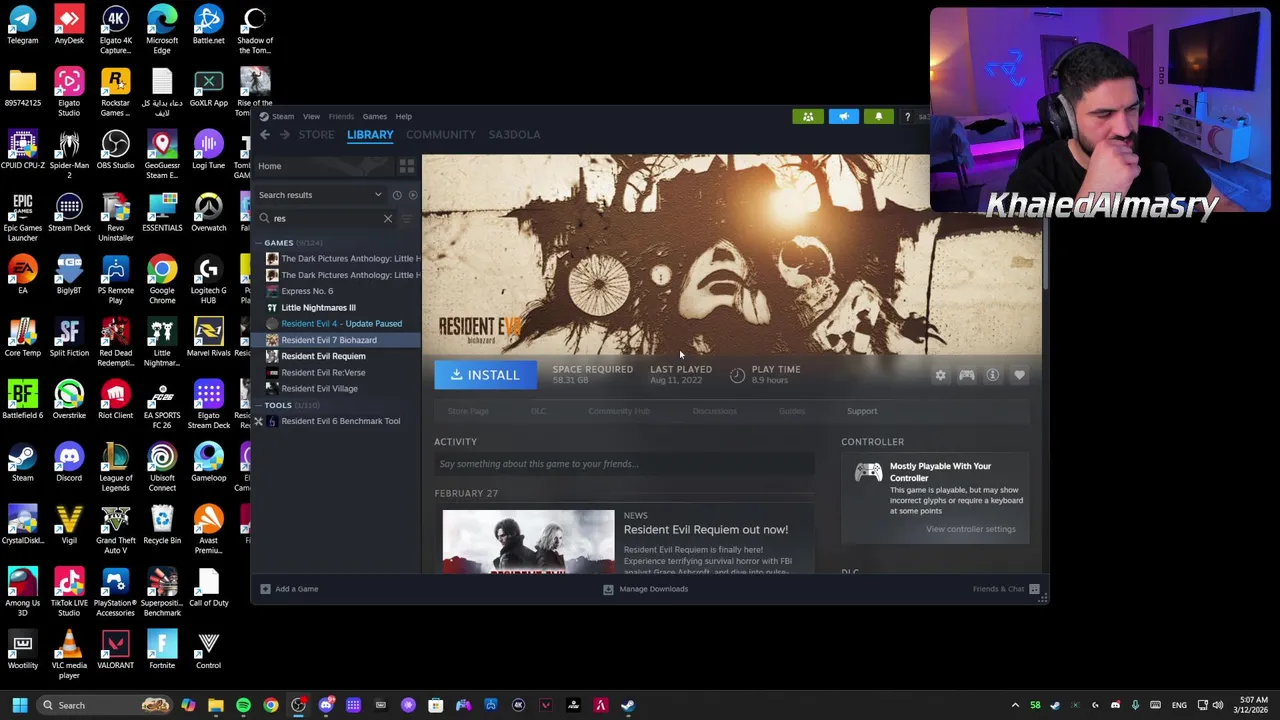This screenshot has width=1280, height=720.
Task: Switch library to grid collections view
Action: click(x=406, y=166)
